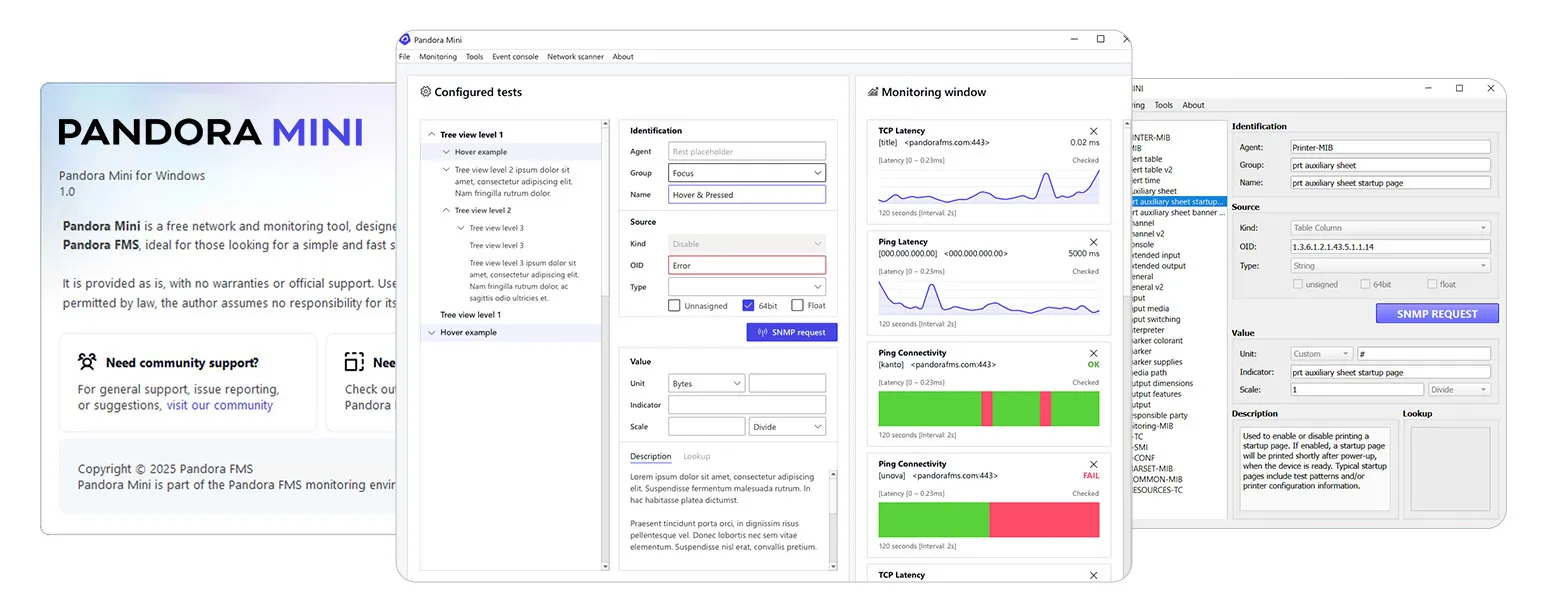Image resolution: width=1551 pixels, height=616 pixels.
Task: Collapse the first Tree view level 1
Action: click(431, 135)
